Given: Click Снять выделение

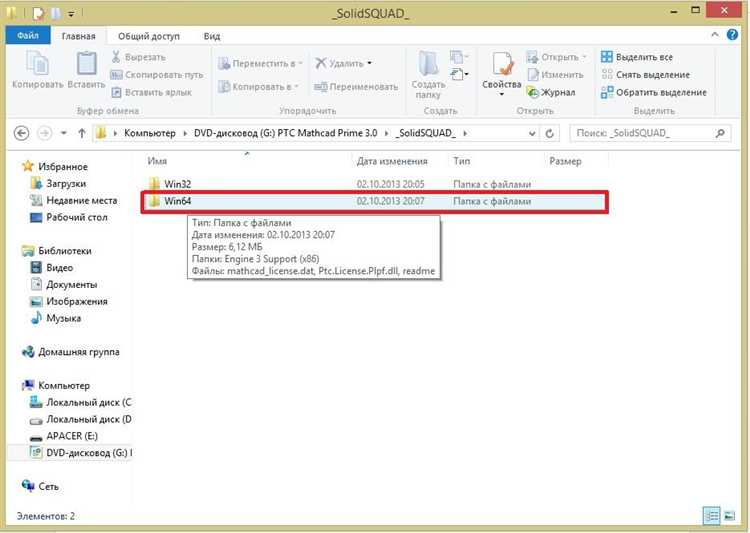Looking at the screenshot, I should tap(645, 75).
